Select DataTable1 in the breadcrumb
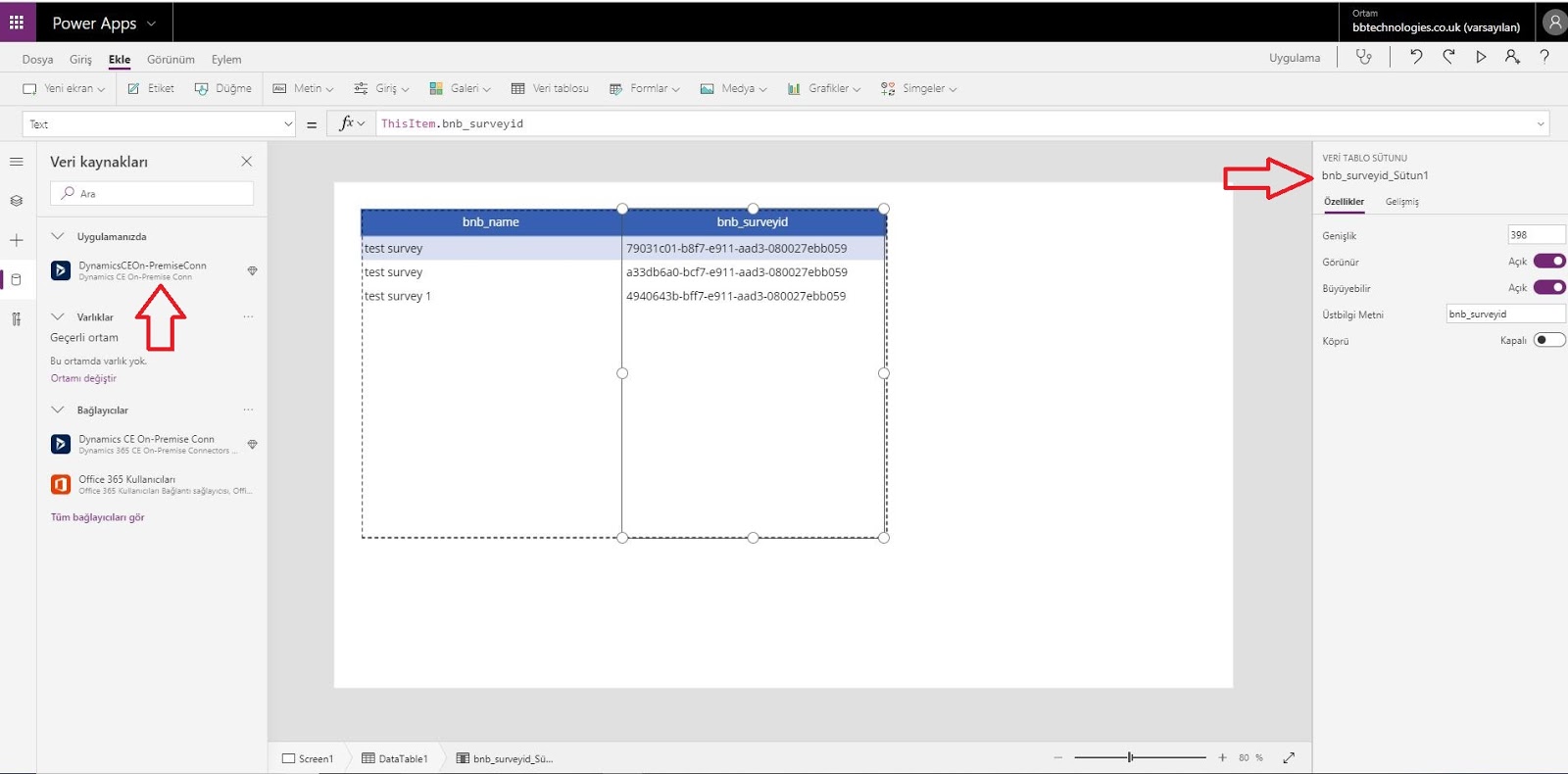Screen dimensions: 1568x774 pos(395,758)
